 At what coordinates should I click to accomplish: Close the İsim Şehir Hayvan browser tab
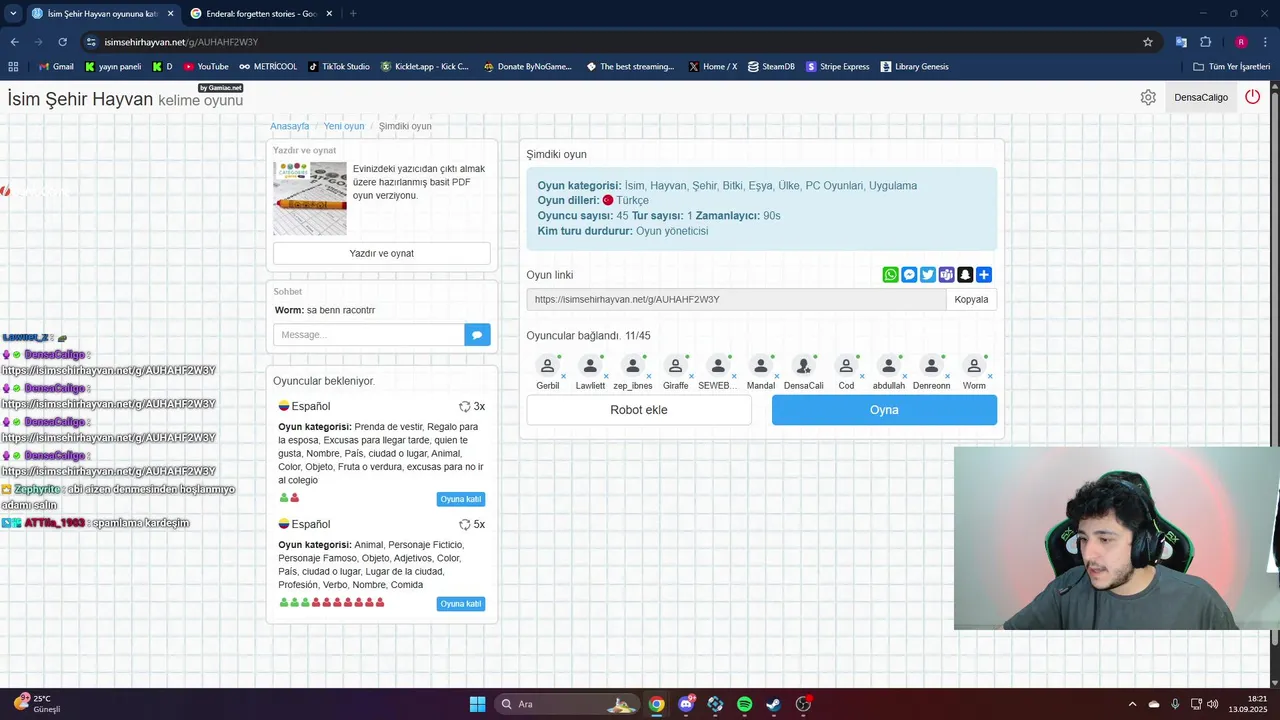[x=169, y=14]
